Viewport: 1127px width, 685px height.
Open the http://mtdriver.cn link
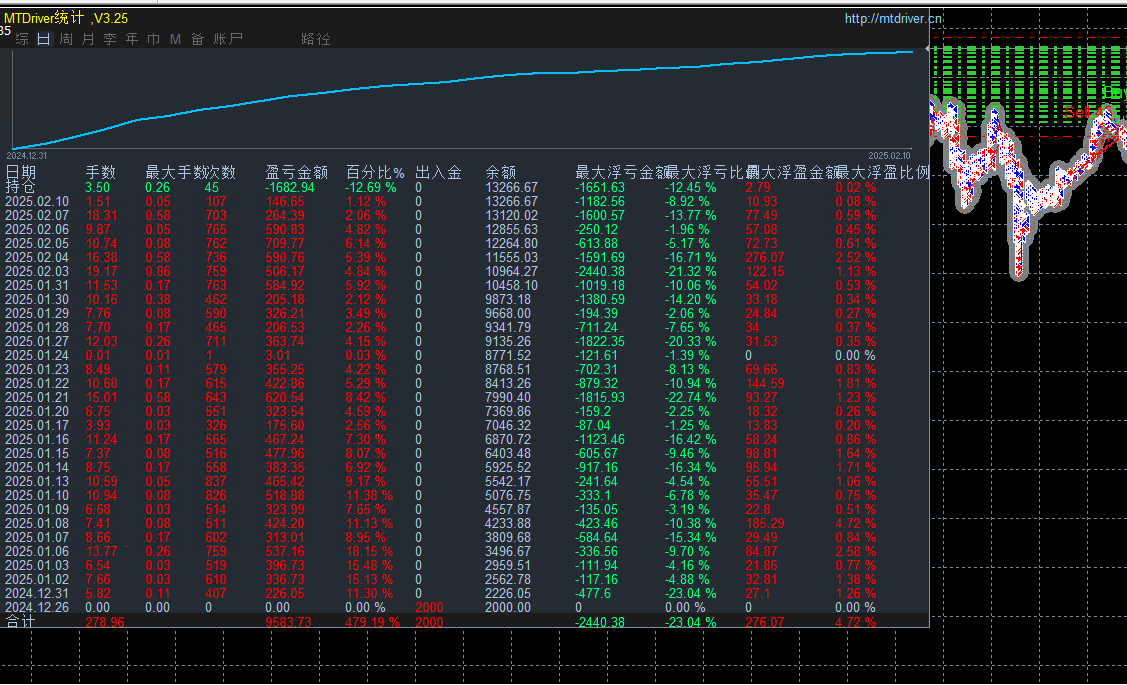pyautogui.click(x=893, y=19)
